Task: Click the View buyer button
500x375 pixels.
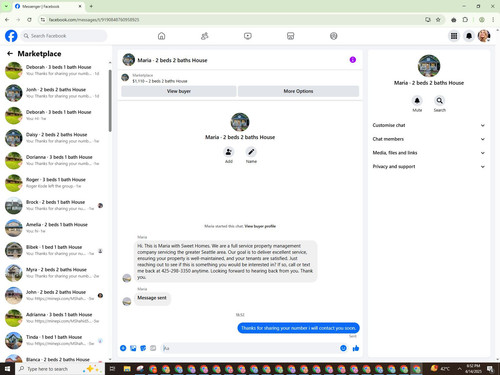Action: 179,91
